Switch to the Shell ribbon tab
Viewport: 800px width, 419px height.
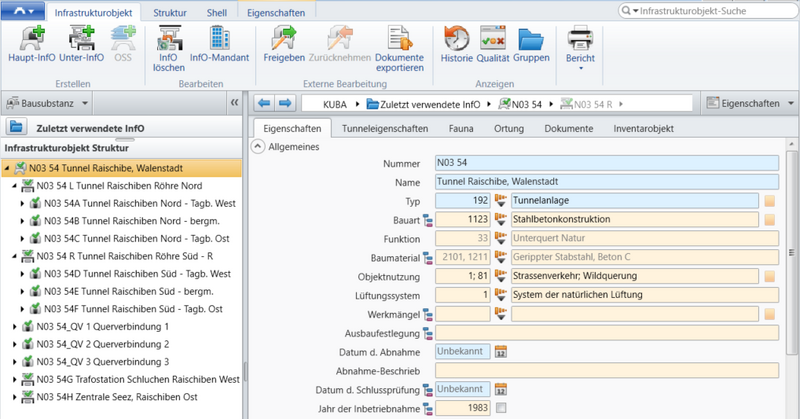click(217, 13)
